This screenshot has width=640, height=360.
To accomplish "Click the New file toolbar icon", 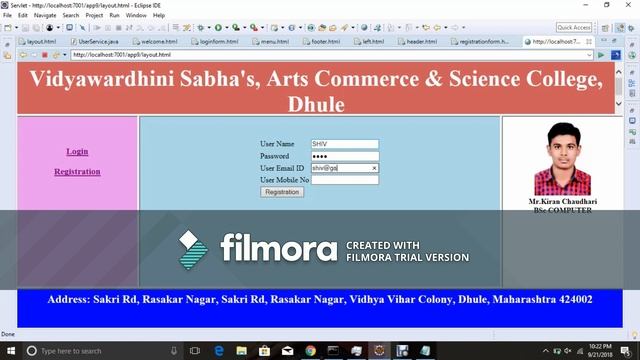I will tap(8, 28).
